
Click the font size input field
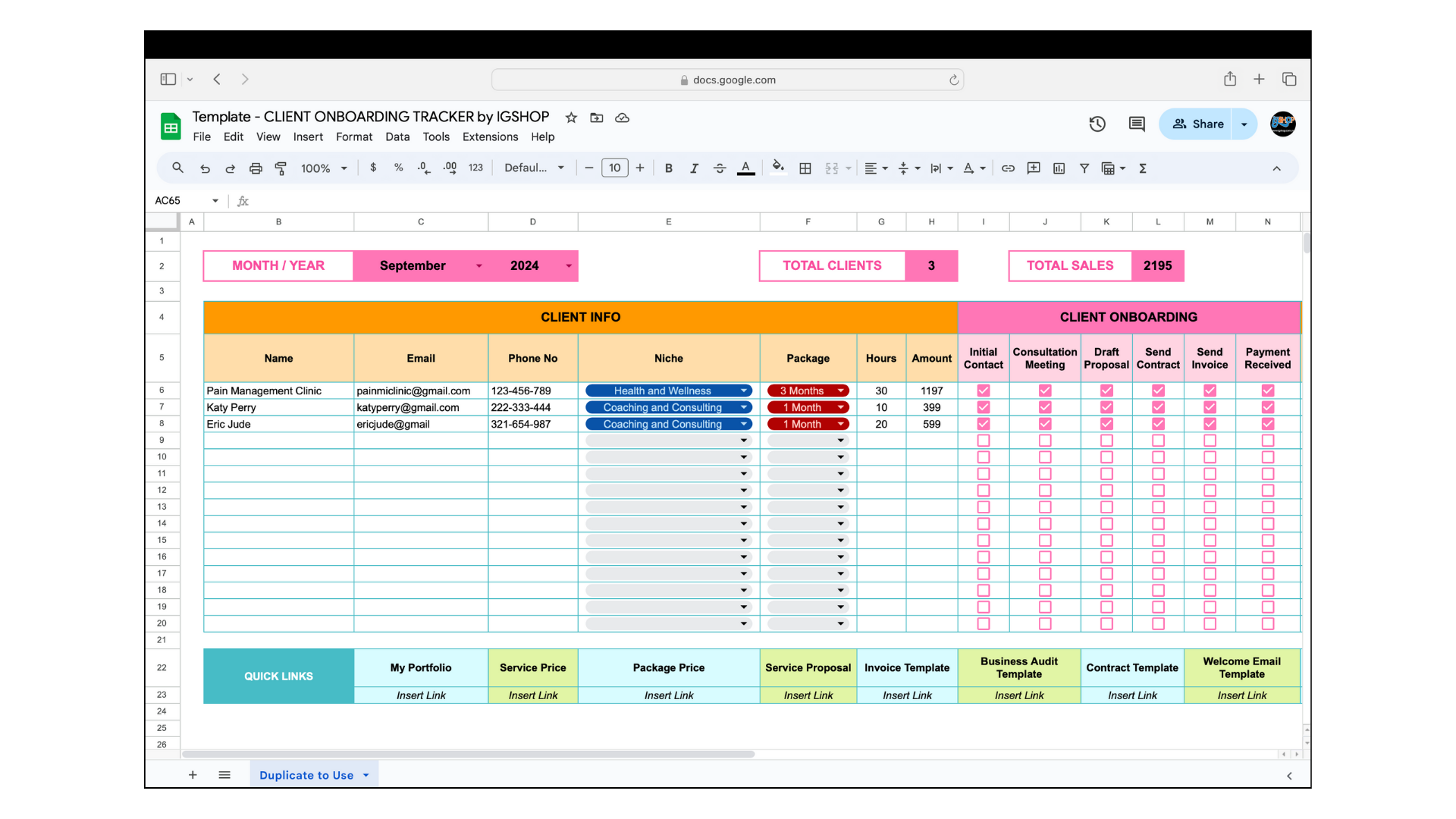(x=615, y=168)
